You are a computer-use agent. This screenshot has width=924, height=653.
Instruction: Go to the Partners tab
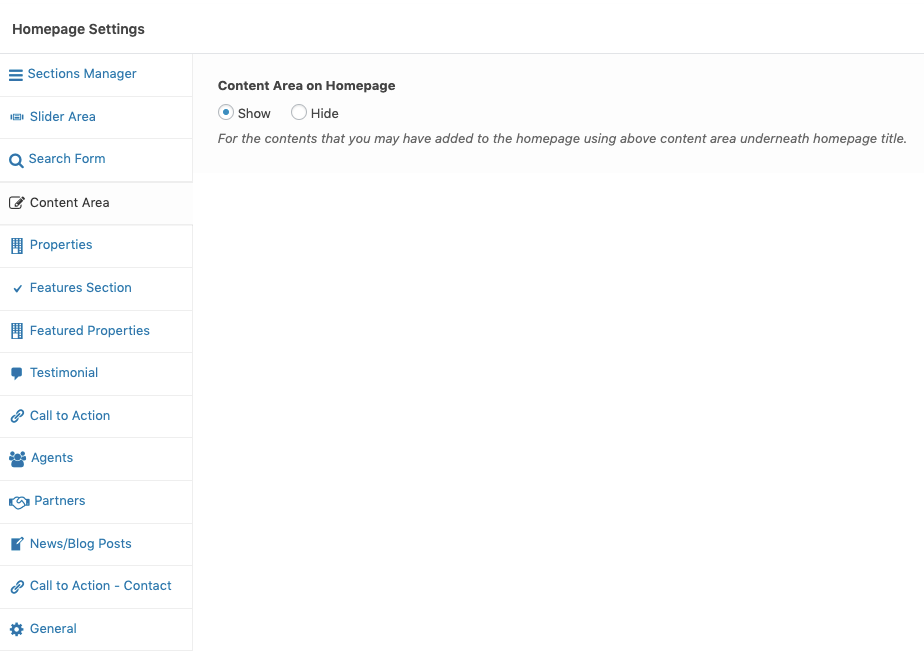(96, 502)
